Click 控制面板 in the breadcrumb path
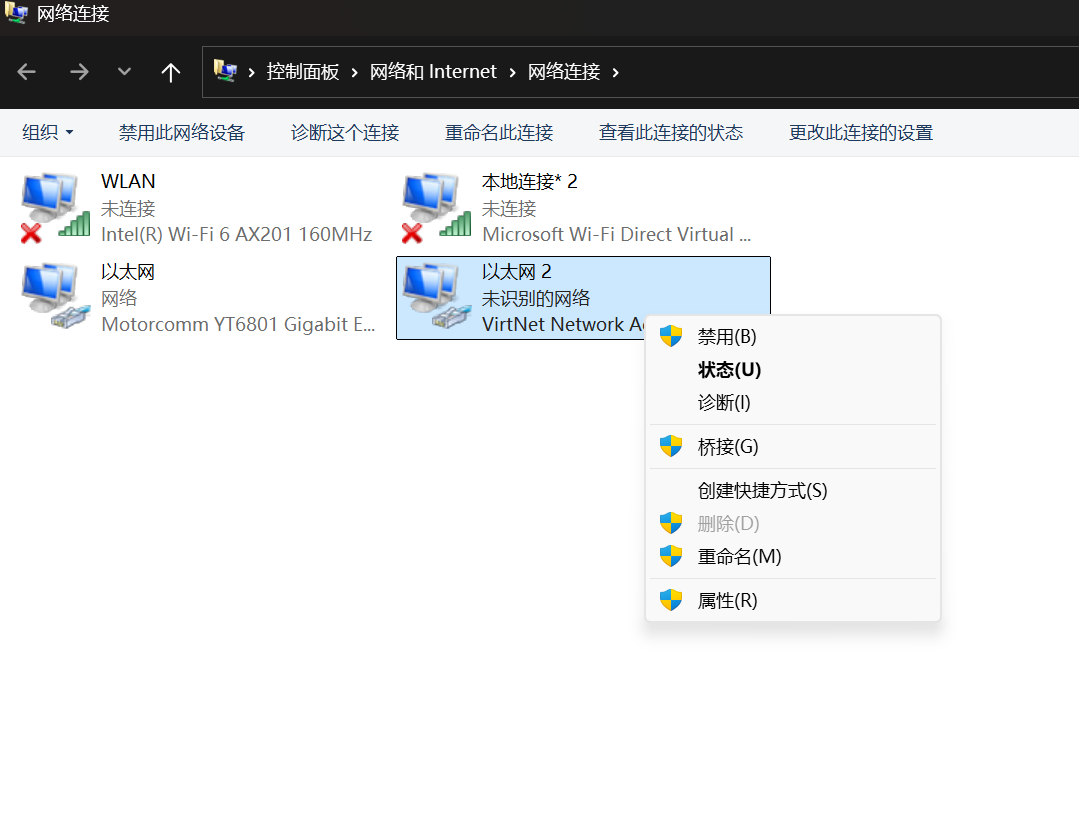The height and width of the screenshot is (835, 1079). click(x=303, y=72)
